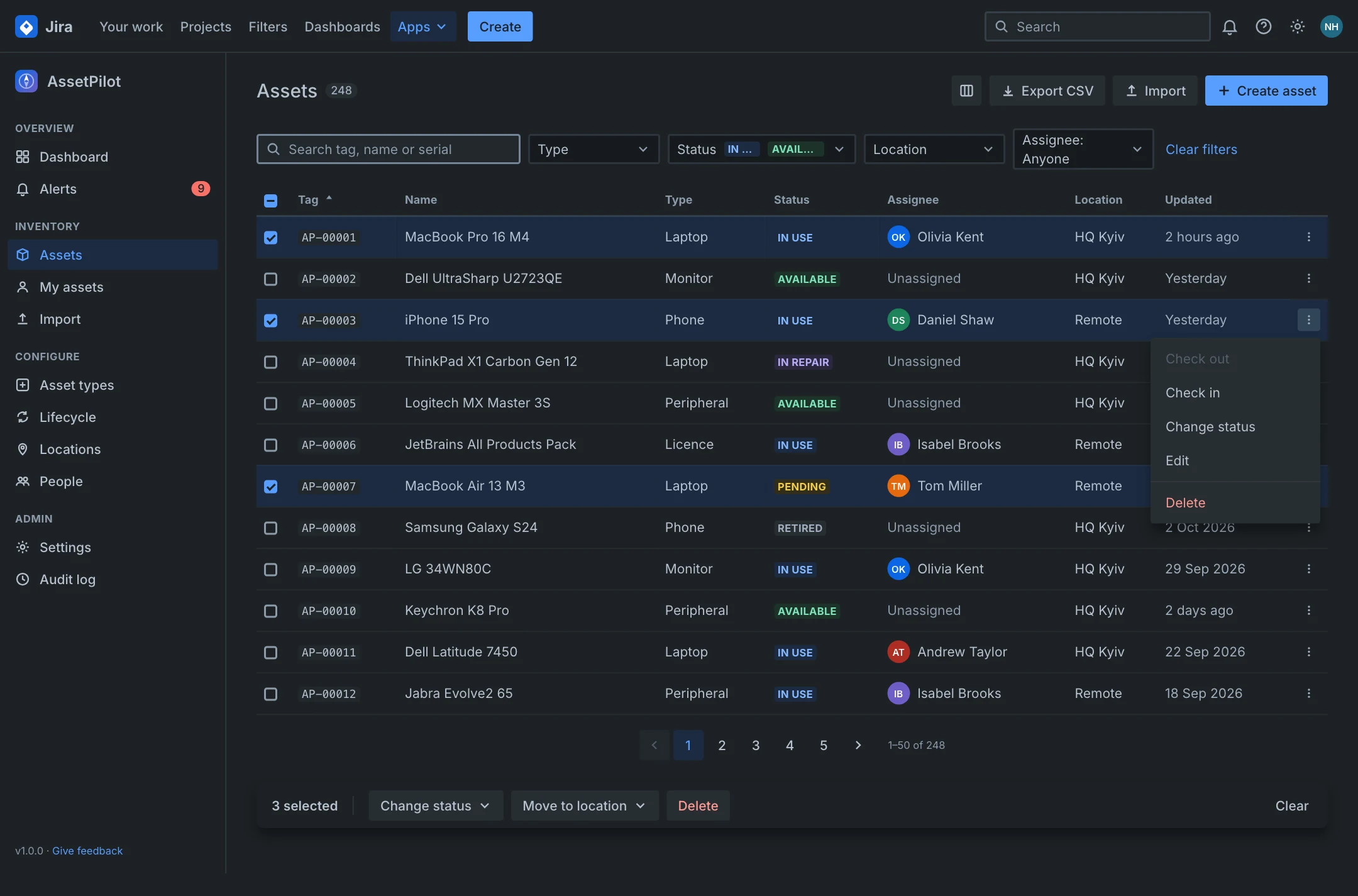Open bulk Change status dropdown

click(x=436, y=805)
